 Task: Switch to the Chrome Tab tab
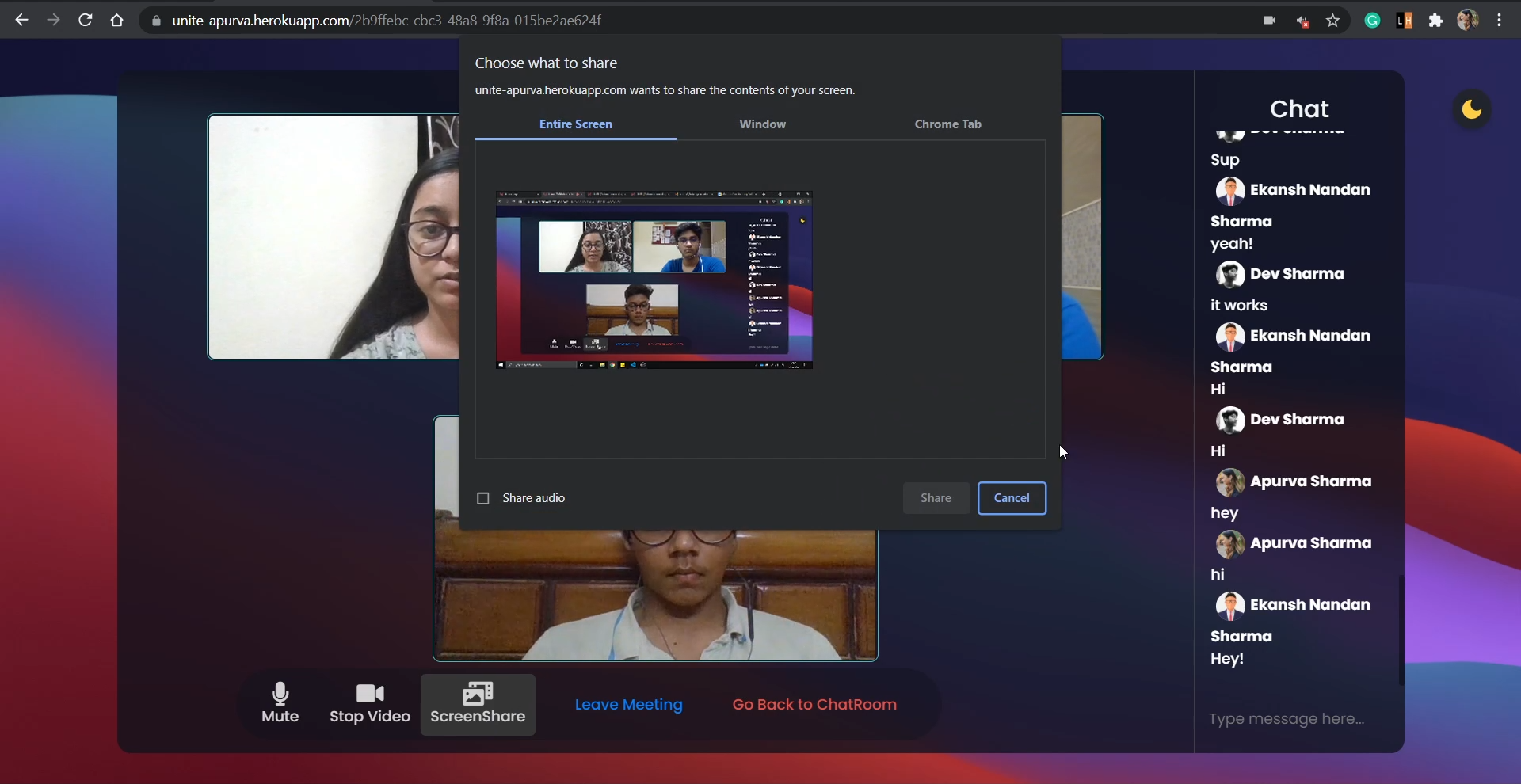click(x=948, y=124)
